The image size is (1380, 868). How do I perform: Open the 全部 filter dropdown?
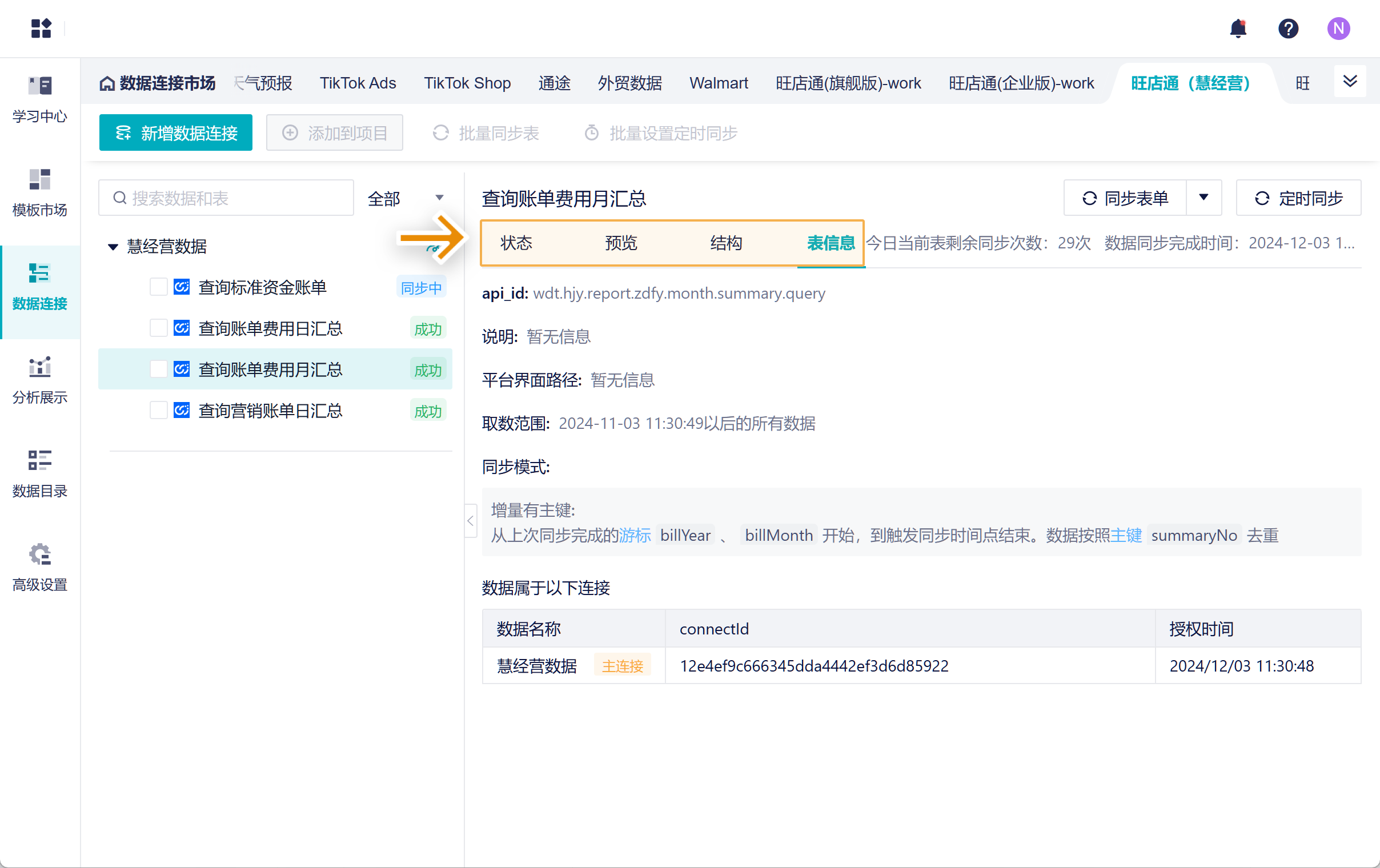pos(404,198)
